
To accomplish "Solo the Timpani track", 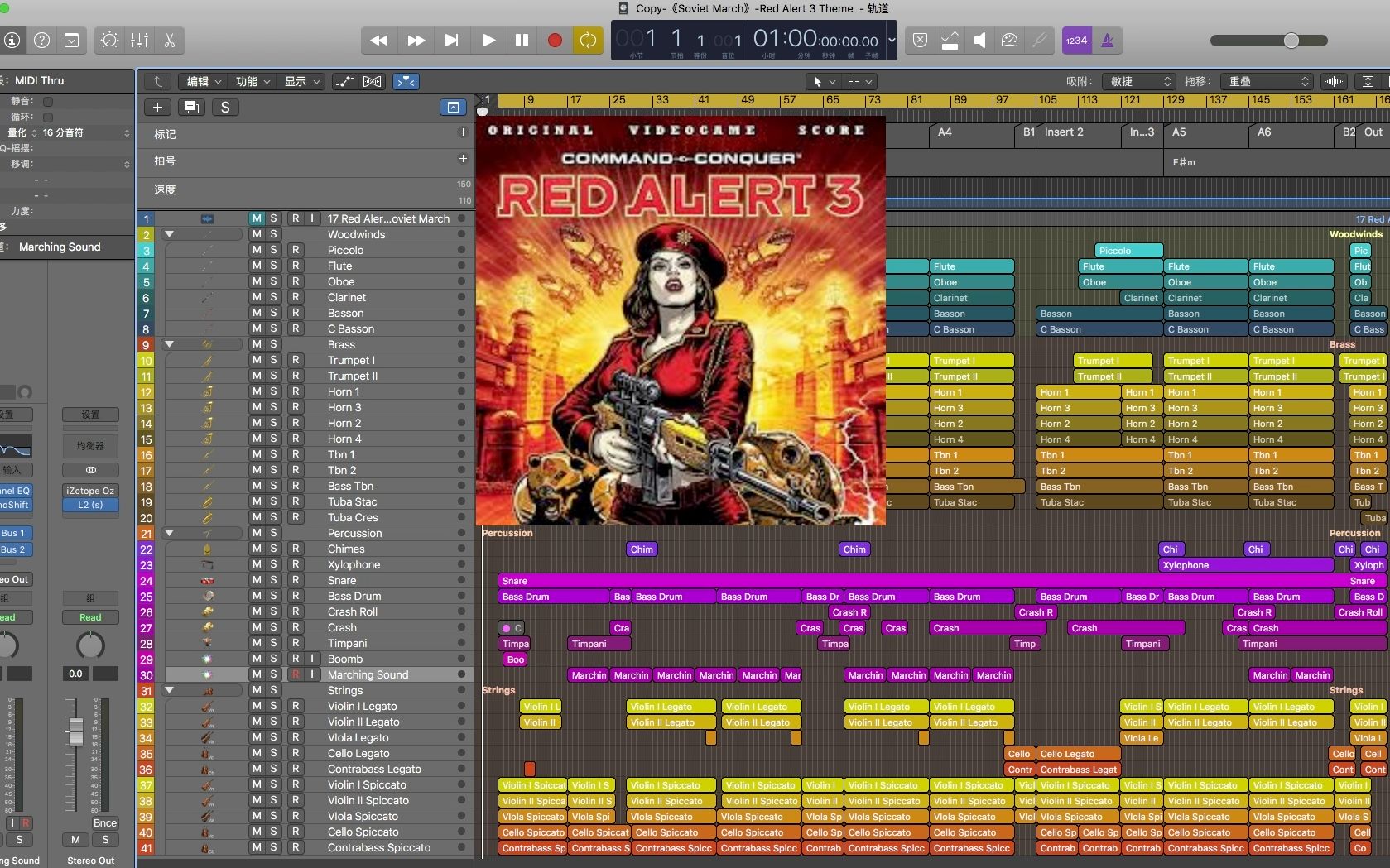I will click(x=273, y=643).
